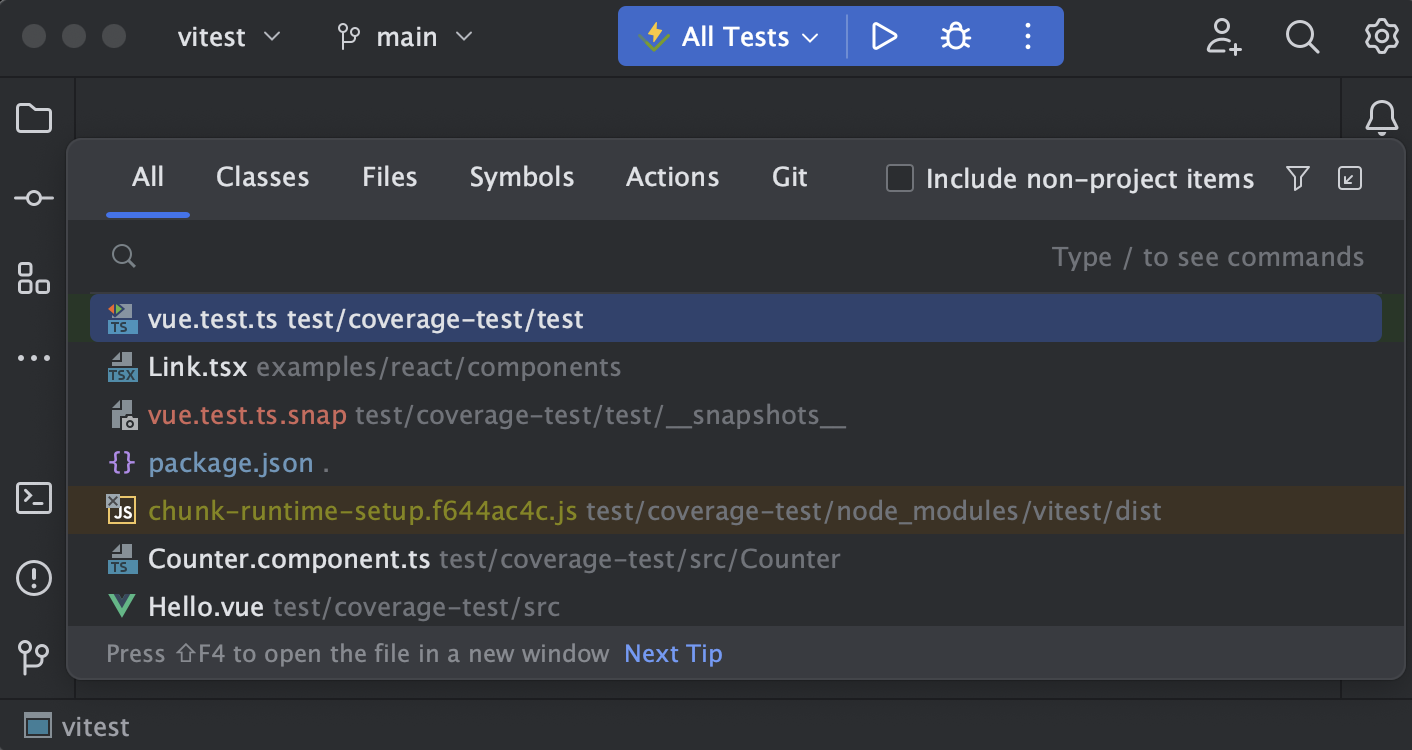Open the Notifications bell

pyautogui.click(x=1381, y=118)
